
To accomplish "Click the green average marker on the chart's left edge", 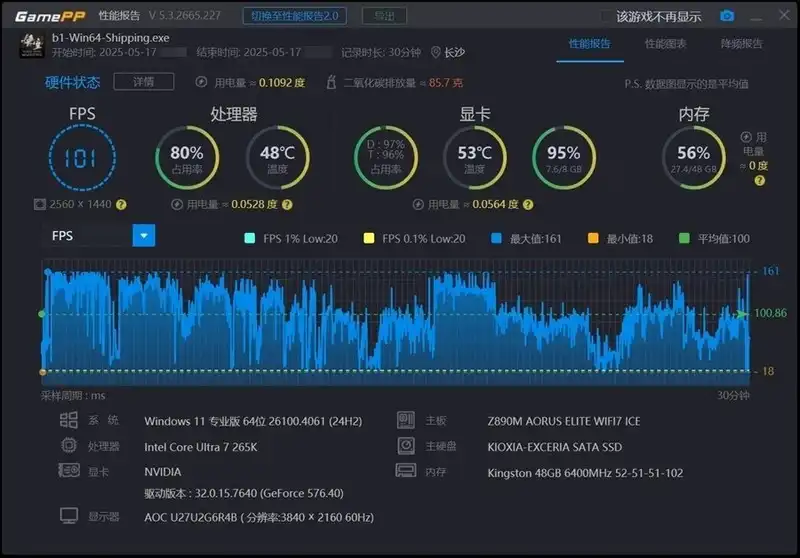I will point(42,314).
